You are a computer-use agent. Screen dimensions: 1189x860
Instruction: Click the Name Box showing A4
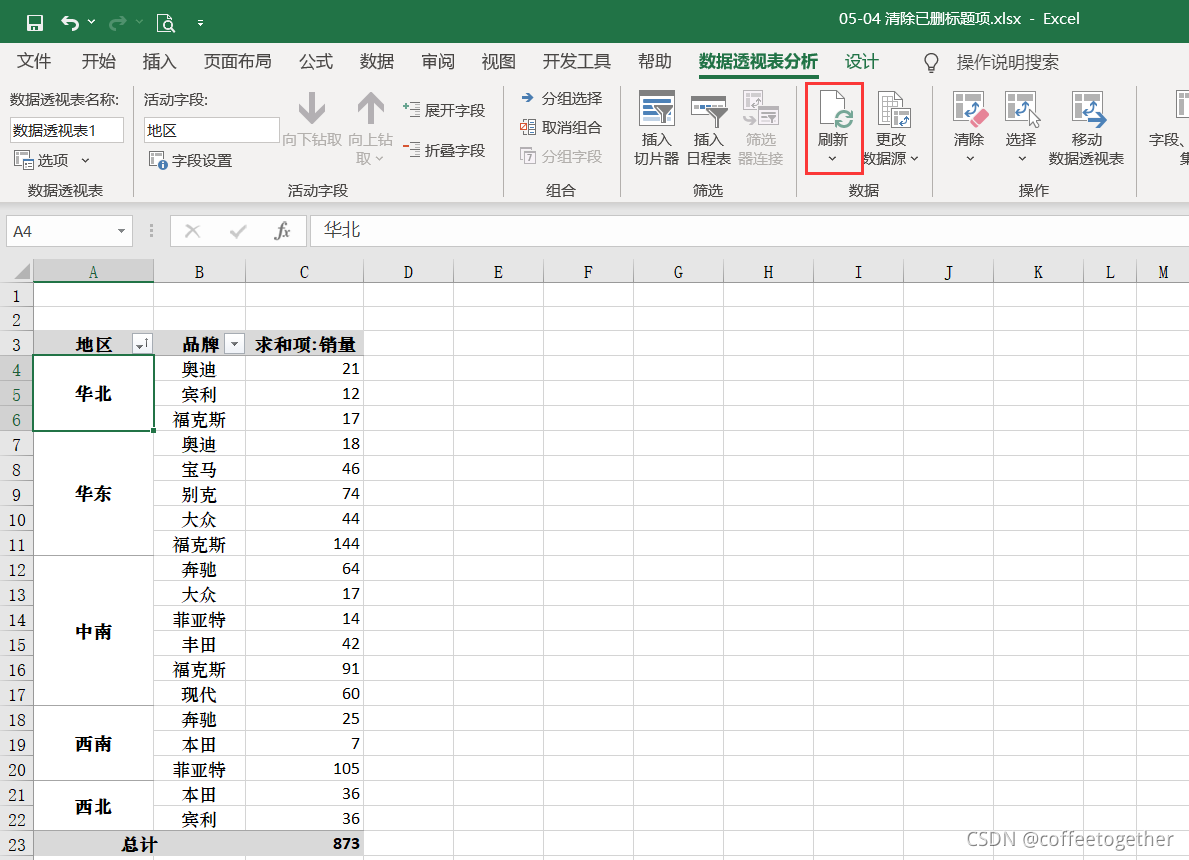point(61,231)
